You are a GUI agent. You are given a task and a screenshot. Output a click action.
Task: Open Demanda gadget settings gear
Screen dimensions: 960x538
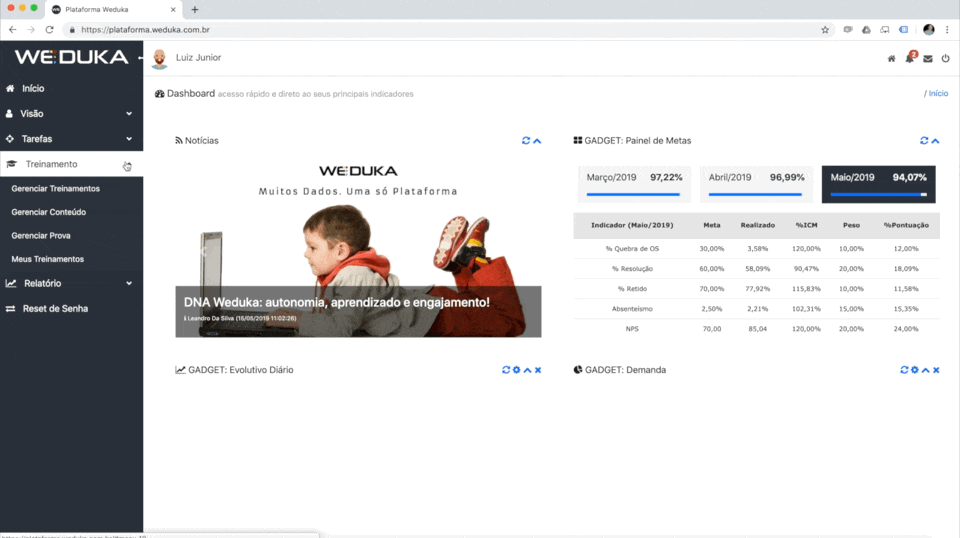click(x=915, y=370)
